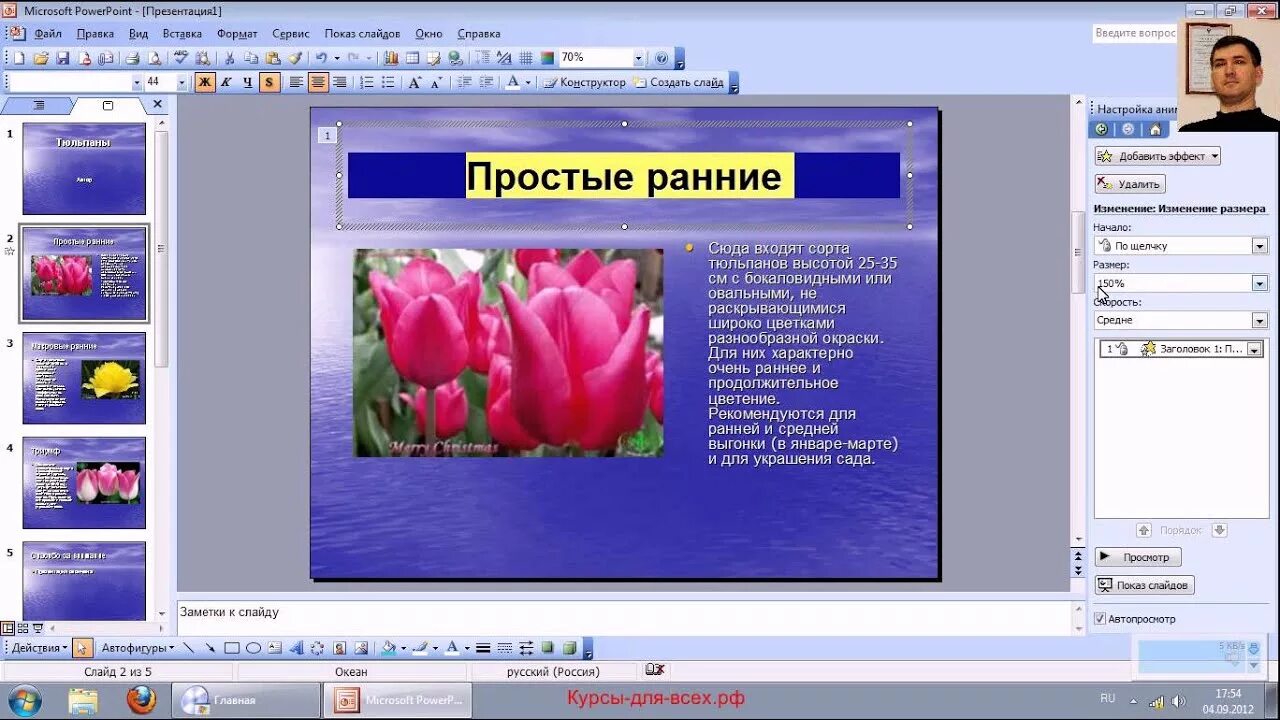This screenshot has width=1280, height=720.
Task: Open the Формат menu
Action: coord(237,33)
